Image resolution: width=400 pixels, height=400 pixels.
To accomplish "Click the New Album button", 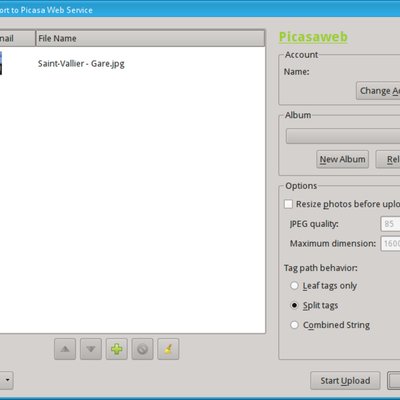I will (x=342, y=159).
